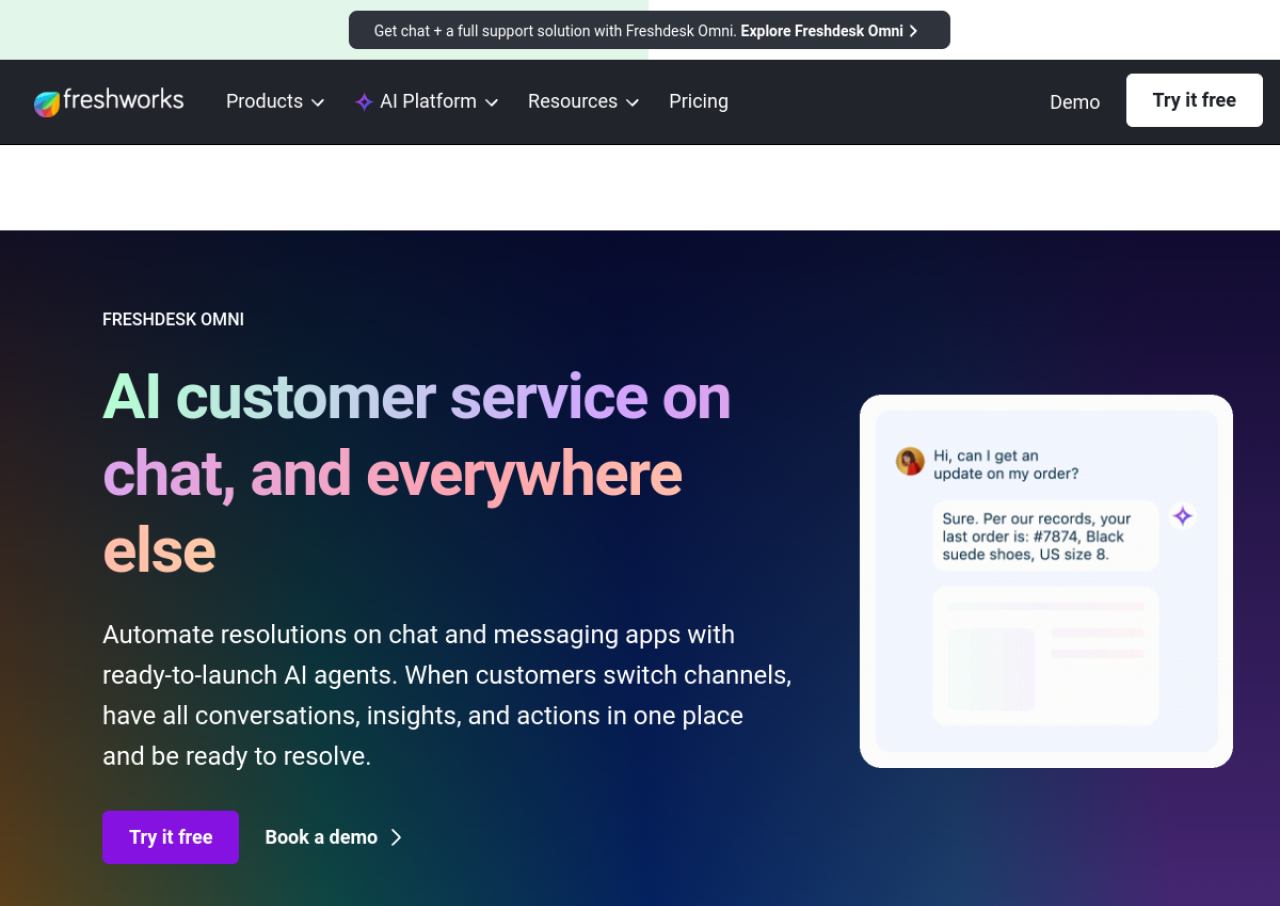Follow the Explore Freshdesk Omni link
Screen dimensions: 1280x906
coord(829,31)
